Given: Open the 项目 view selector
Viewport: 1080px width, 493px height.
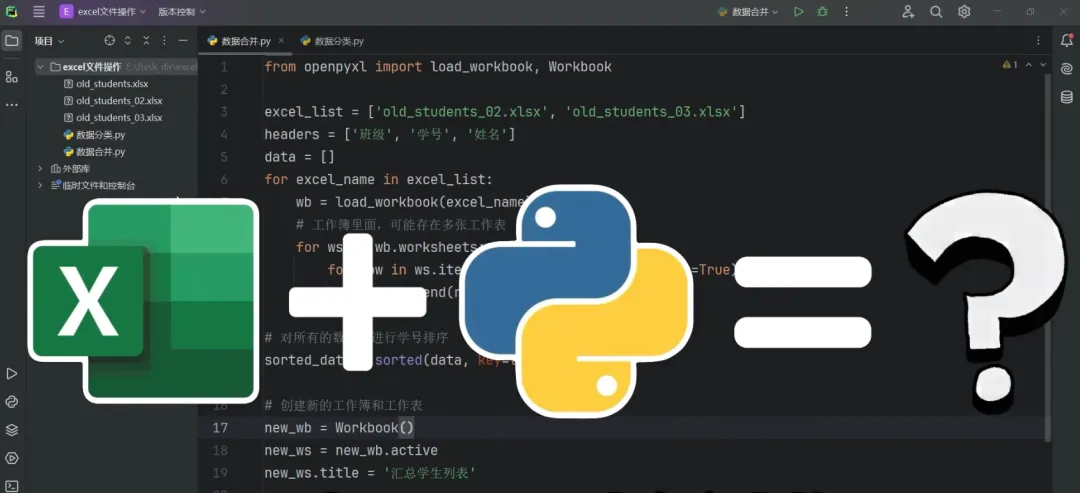Looking at the screenshot, I should 50,41.
